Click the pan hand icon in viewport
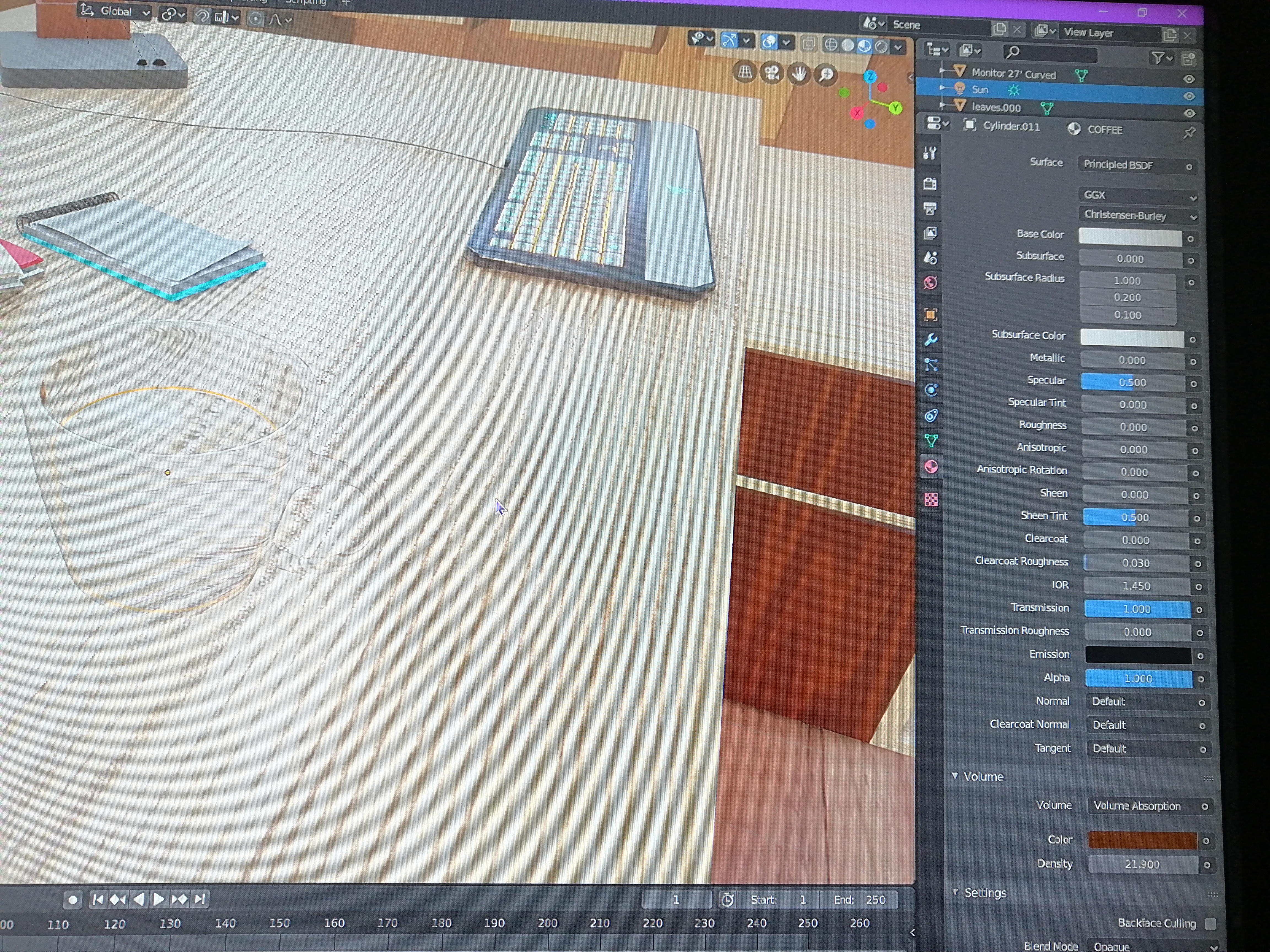This screenshot has width=1270, height=952. 799,74
